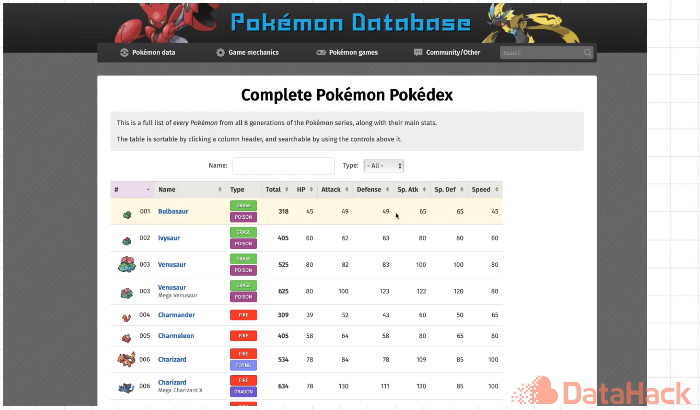This screenshot has height=410, width=700.
Task: Click Mega Venusaur's sprite icon
Action: (127, 293)
